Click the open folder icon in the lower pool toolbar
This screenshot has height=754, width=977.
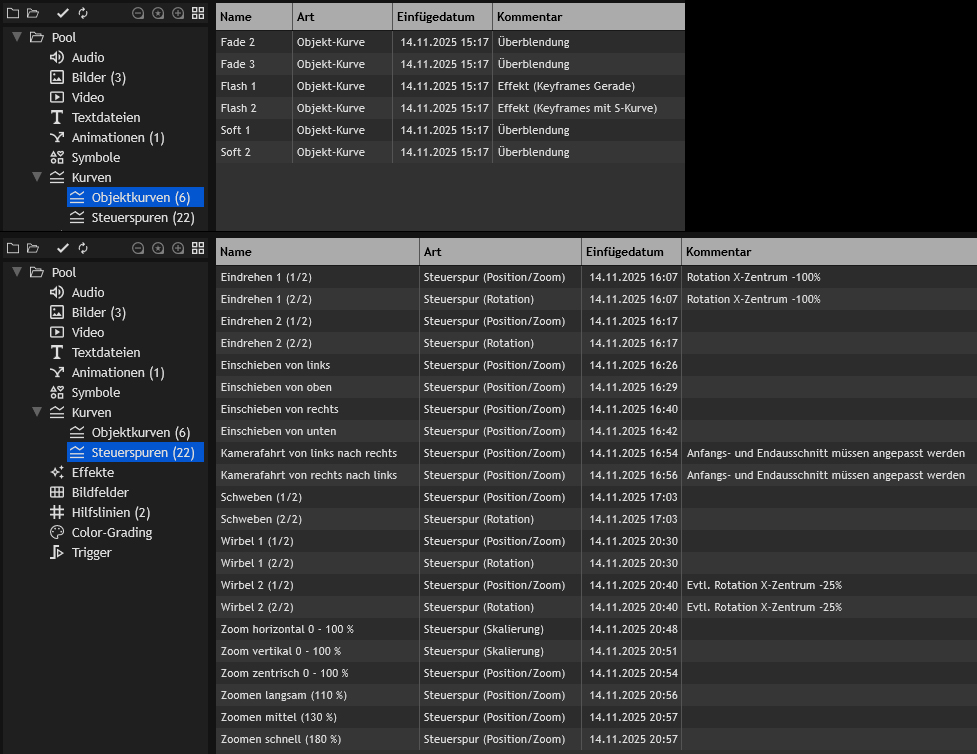(33, 248)
